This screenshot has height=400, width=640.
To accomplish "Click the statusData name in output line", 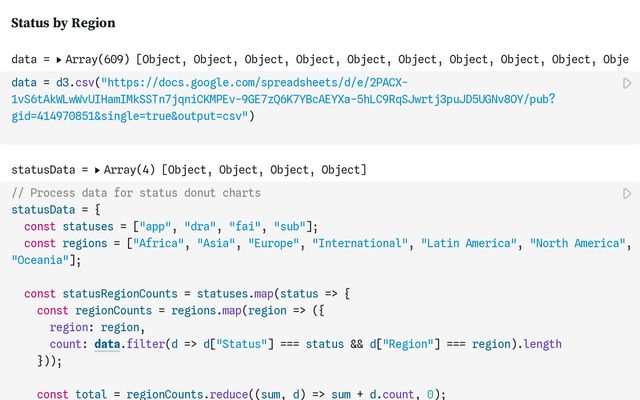I will pos(42,170).
